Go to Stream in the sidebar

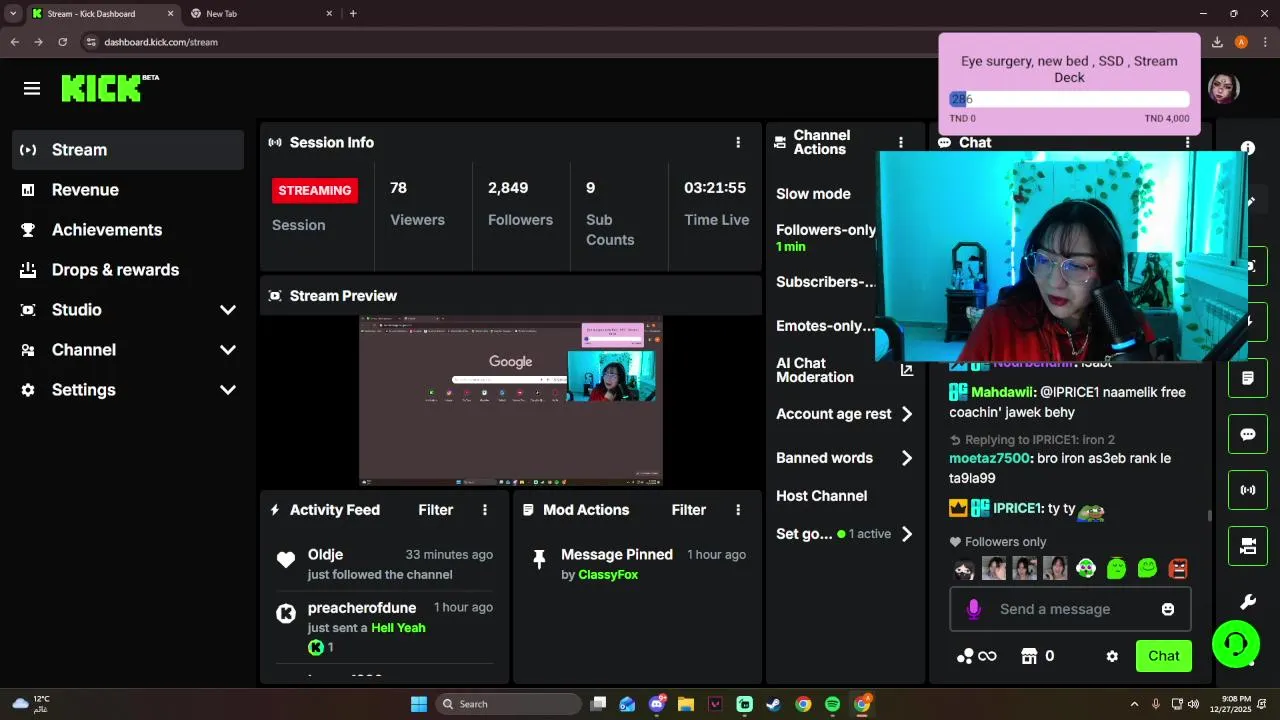[x=128, y=150]
